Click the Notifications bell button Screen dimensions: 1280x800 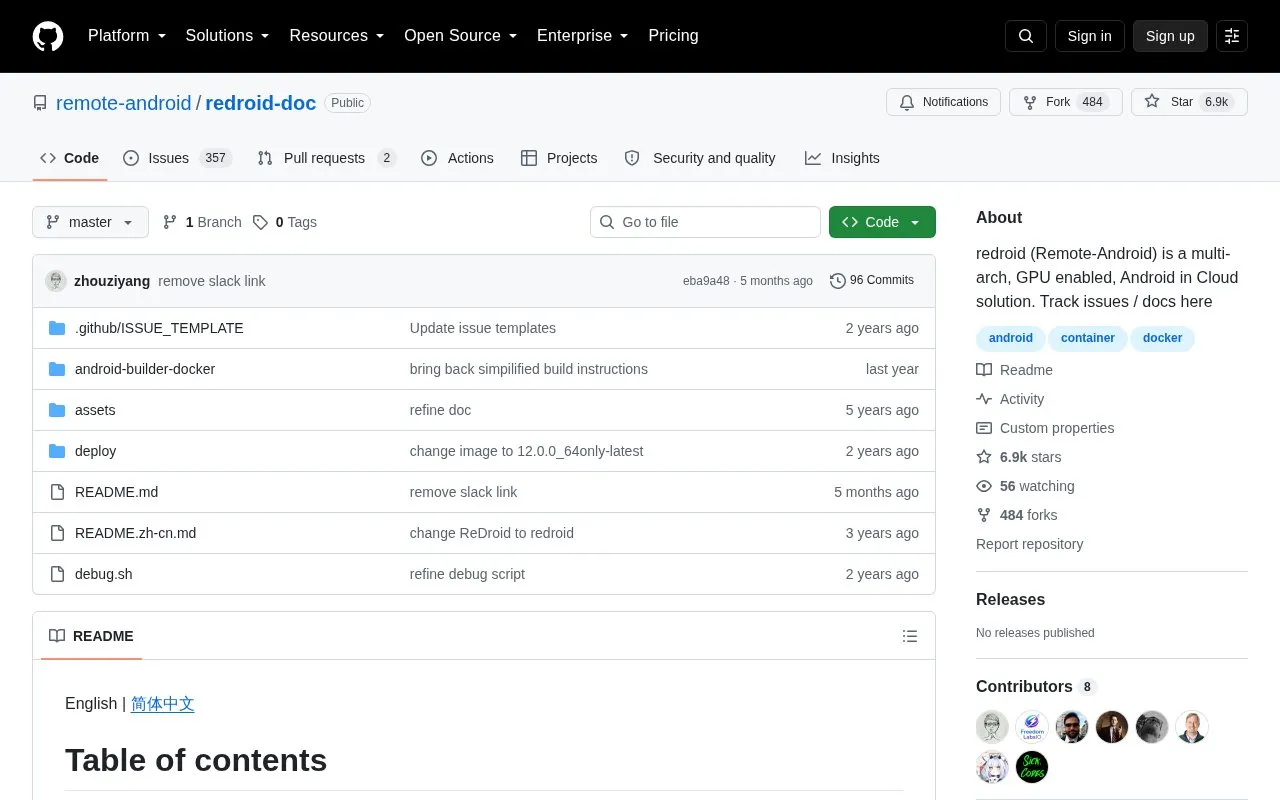pos(943,102)
